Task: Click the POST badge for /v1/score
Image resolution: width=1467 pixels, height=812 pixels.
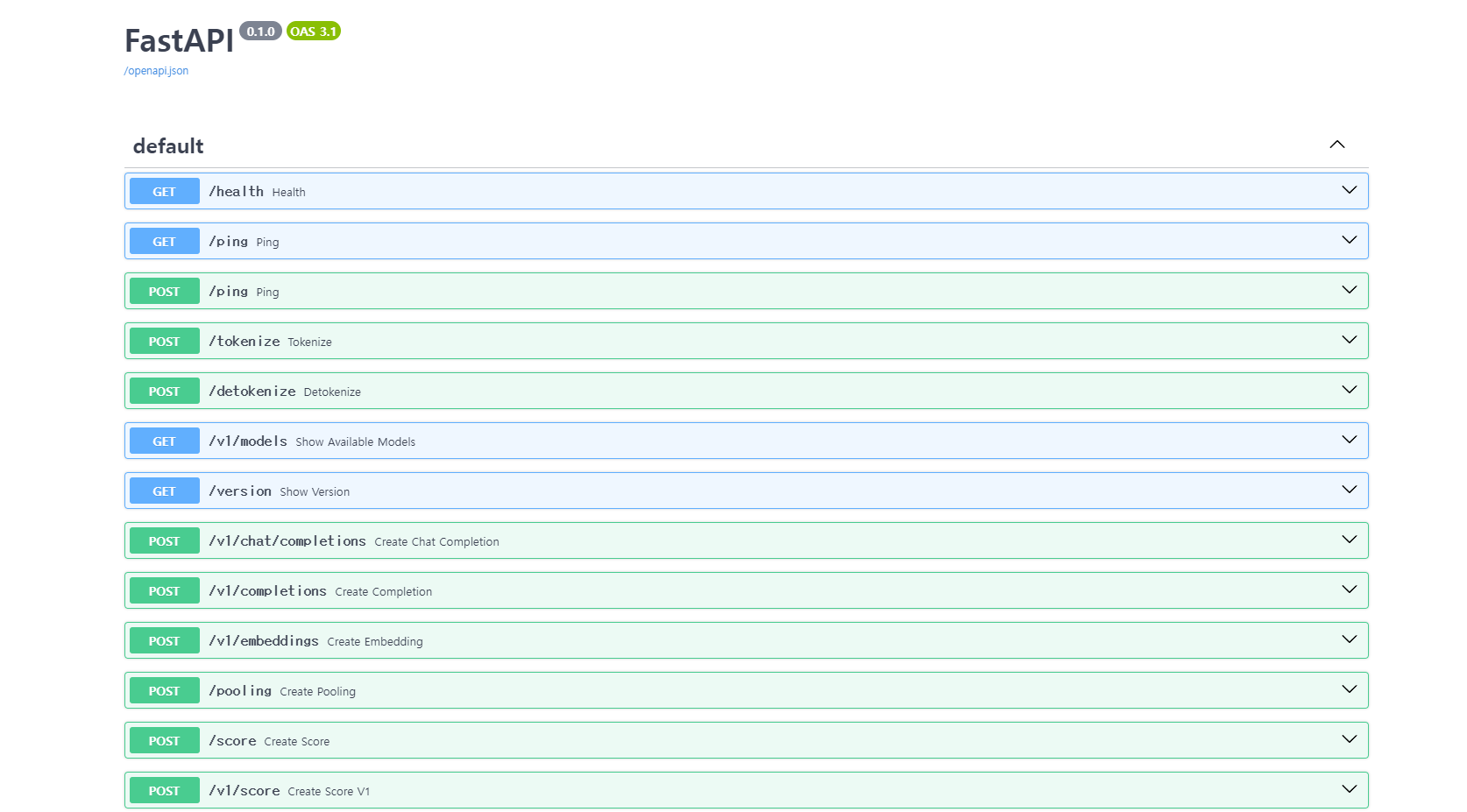Action: 165,790
